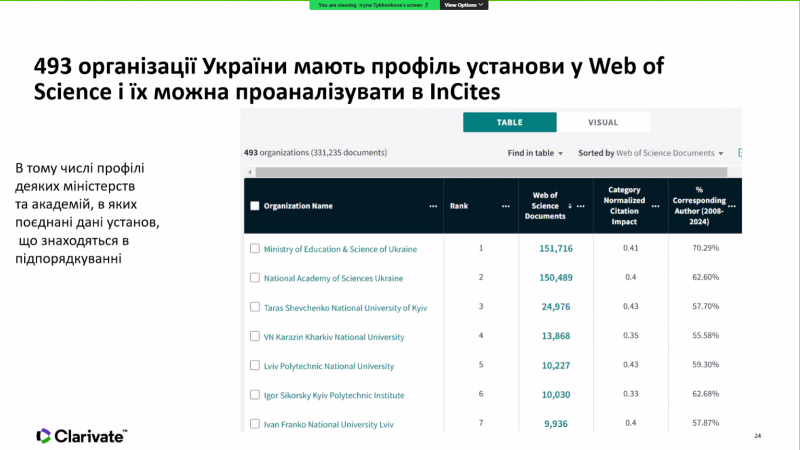Open the Sorted by Web of Science Documents dropdown
Screen dimensions: 800x450
pyautogui.click(x=651, y=153)
